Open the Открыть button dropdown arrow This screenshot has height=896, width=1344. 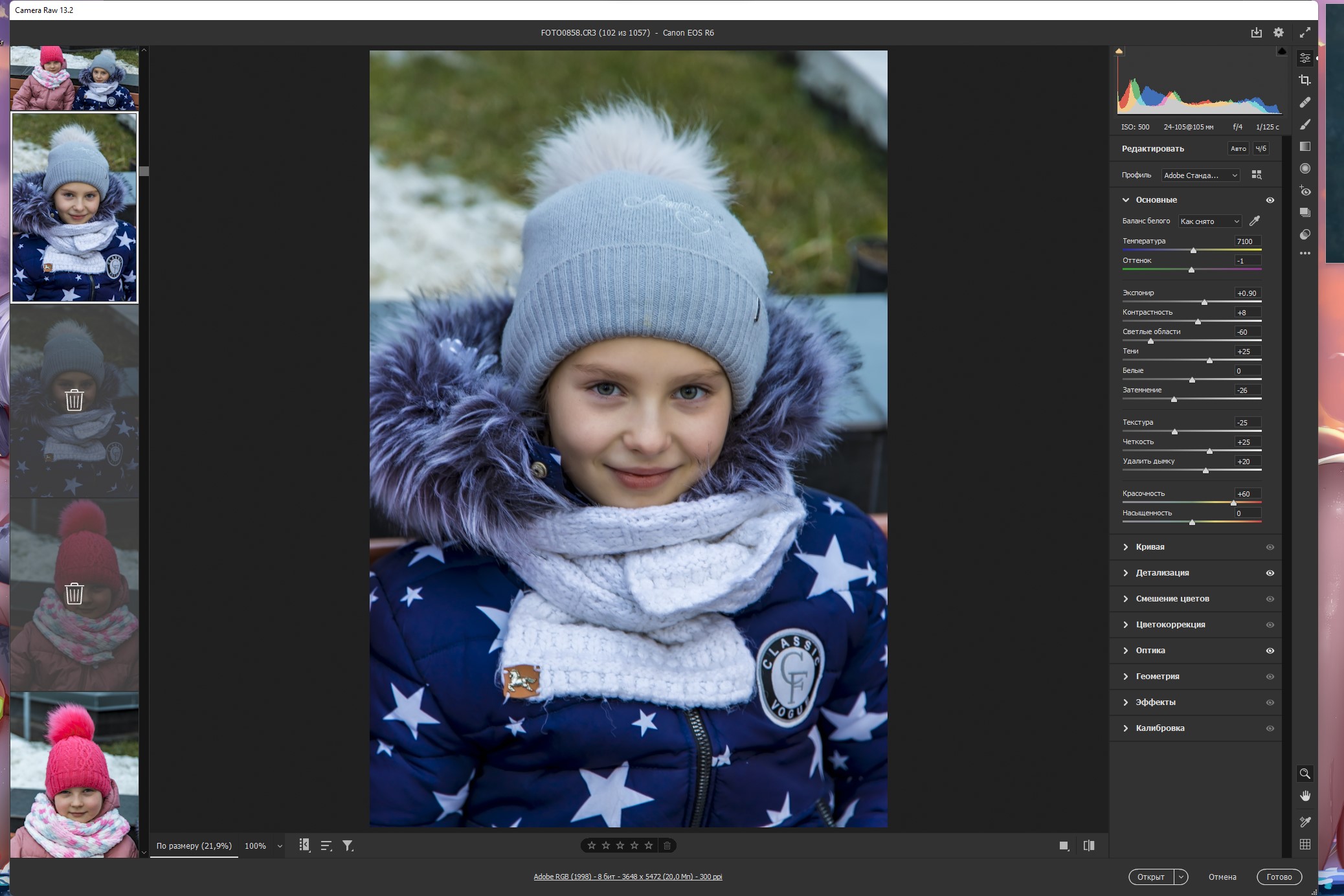[x=1182, y=877]
